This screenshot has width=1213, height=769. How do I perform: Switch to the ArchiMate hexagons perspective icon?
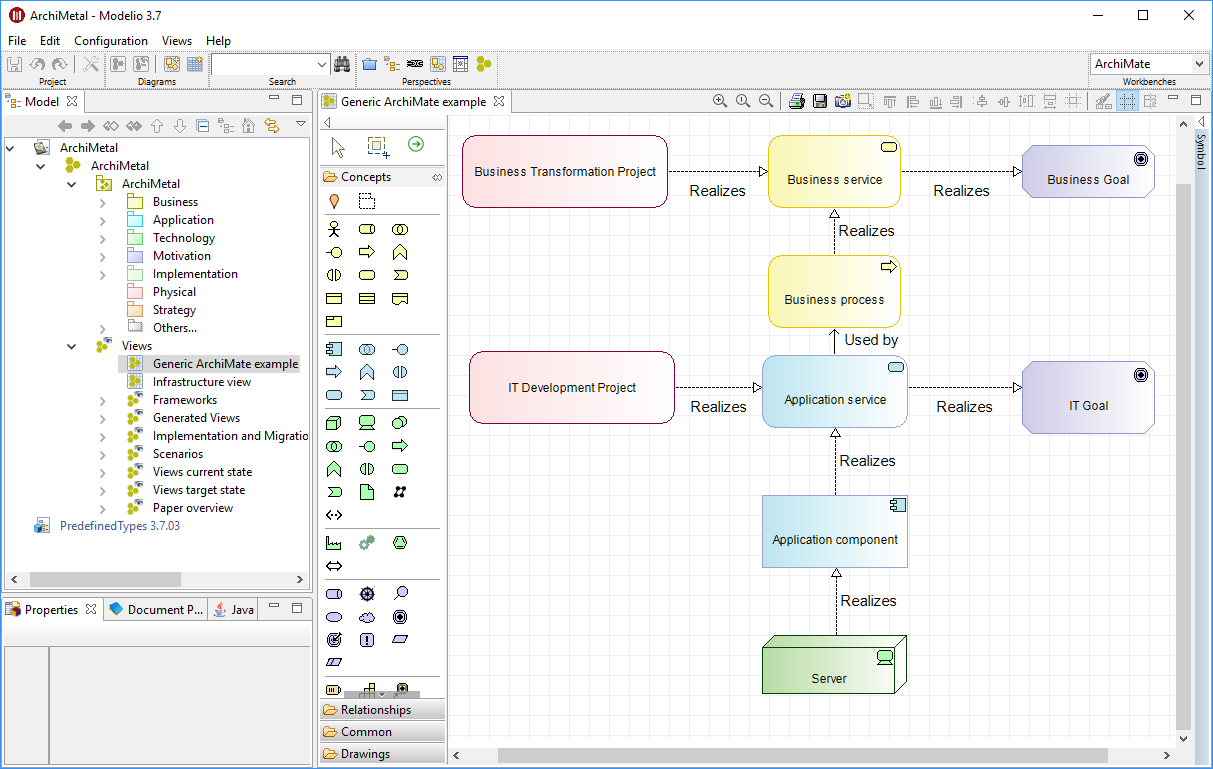pyautogui.click(x=484, y=64)
